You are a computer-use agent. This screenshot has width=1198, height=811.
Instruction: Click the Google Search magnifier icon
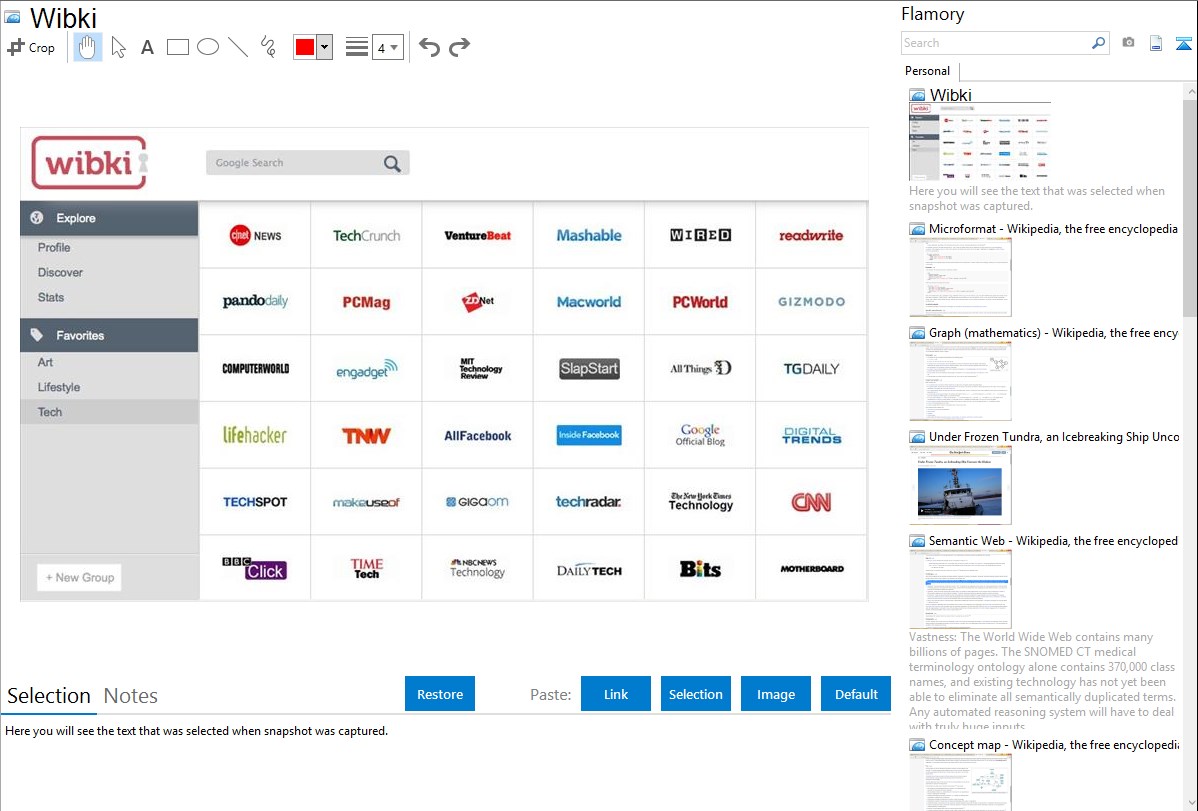pyautogui.click(x=392, y=164)
